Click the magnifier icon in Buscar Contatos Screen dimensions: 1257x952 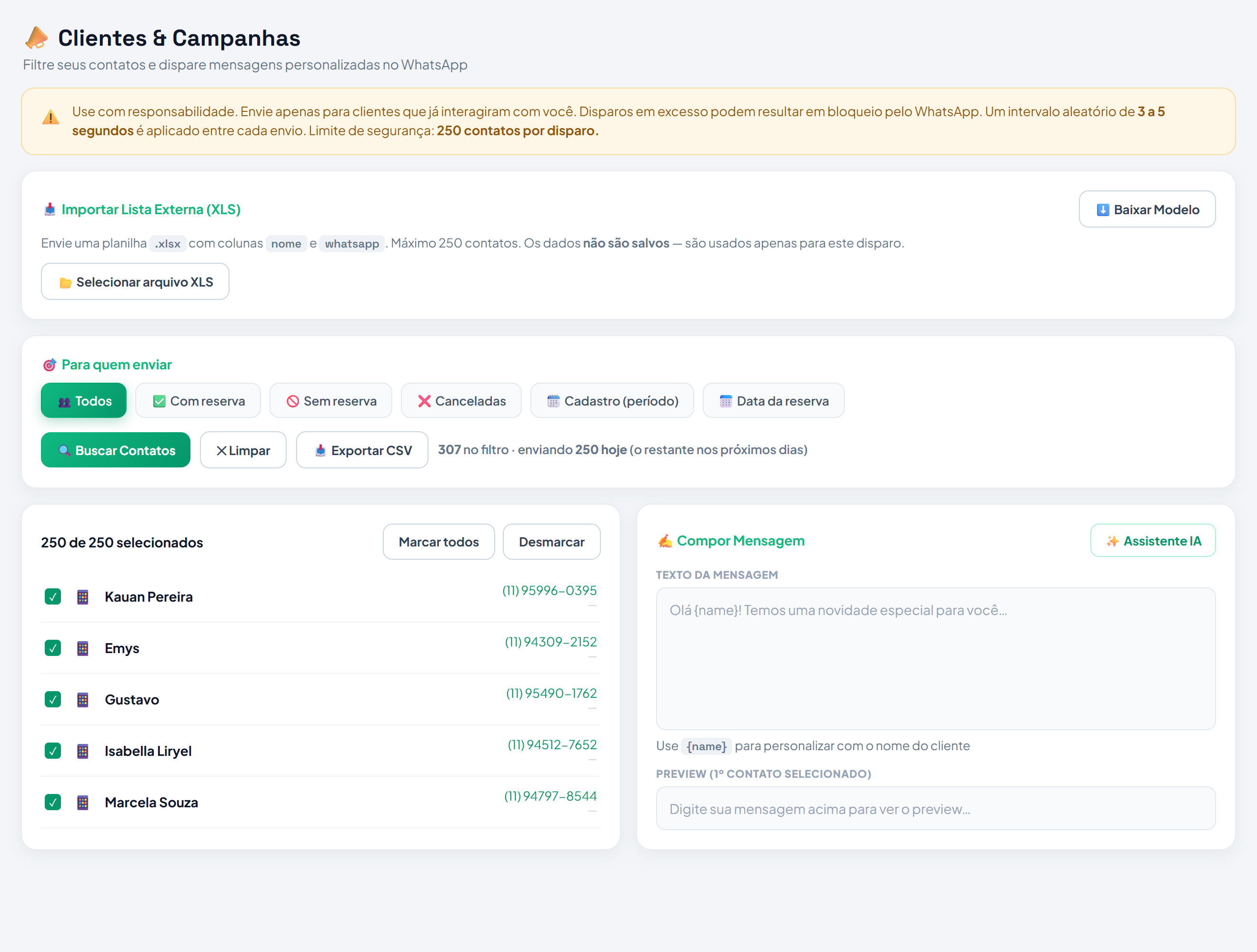tap(65, 450)
